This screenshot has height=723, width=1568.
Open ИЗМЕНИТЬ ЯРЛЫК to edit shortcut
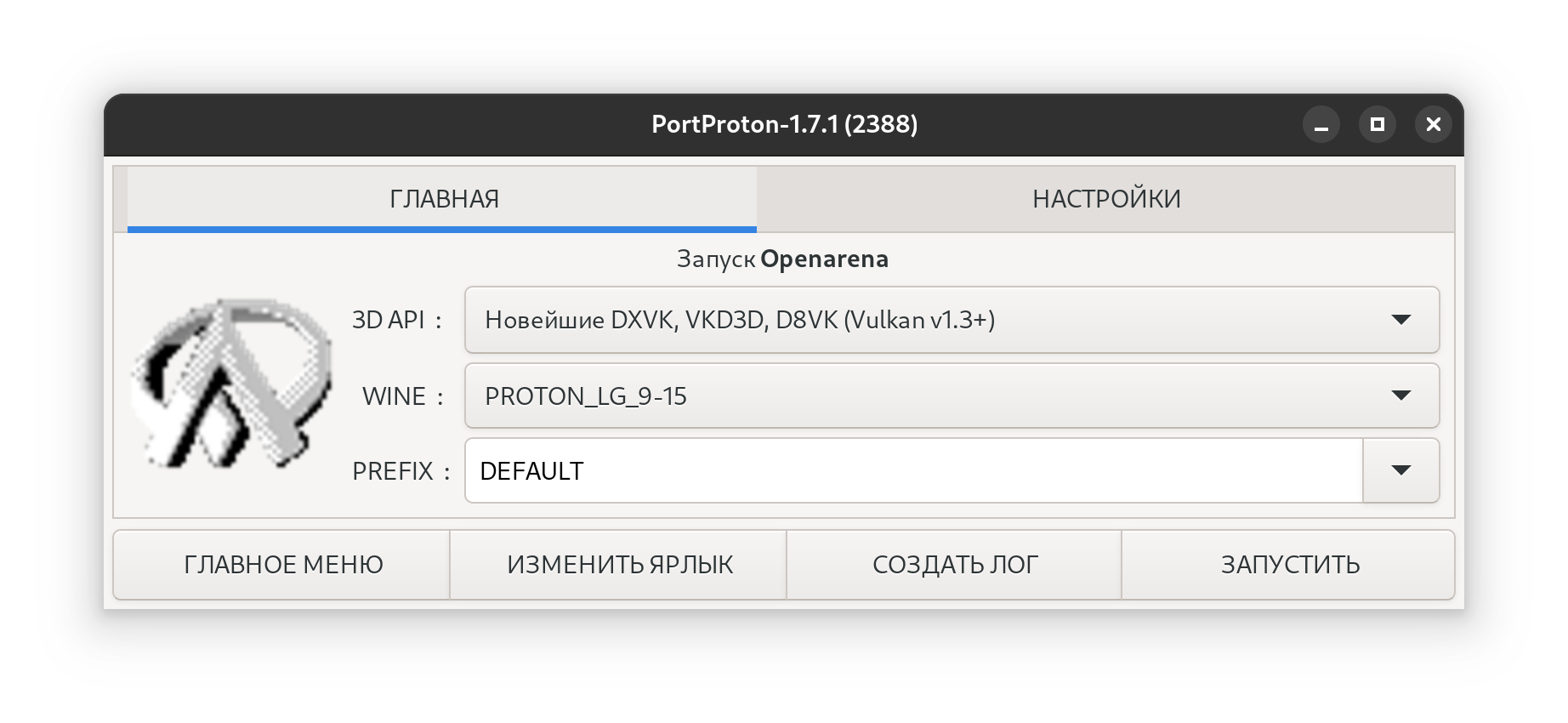[619, 565]
